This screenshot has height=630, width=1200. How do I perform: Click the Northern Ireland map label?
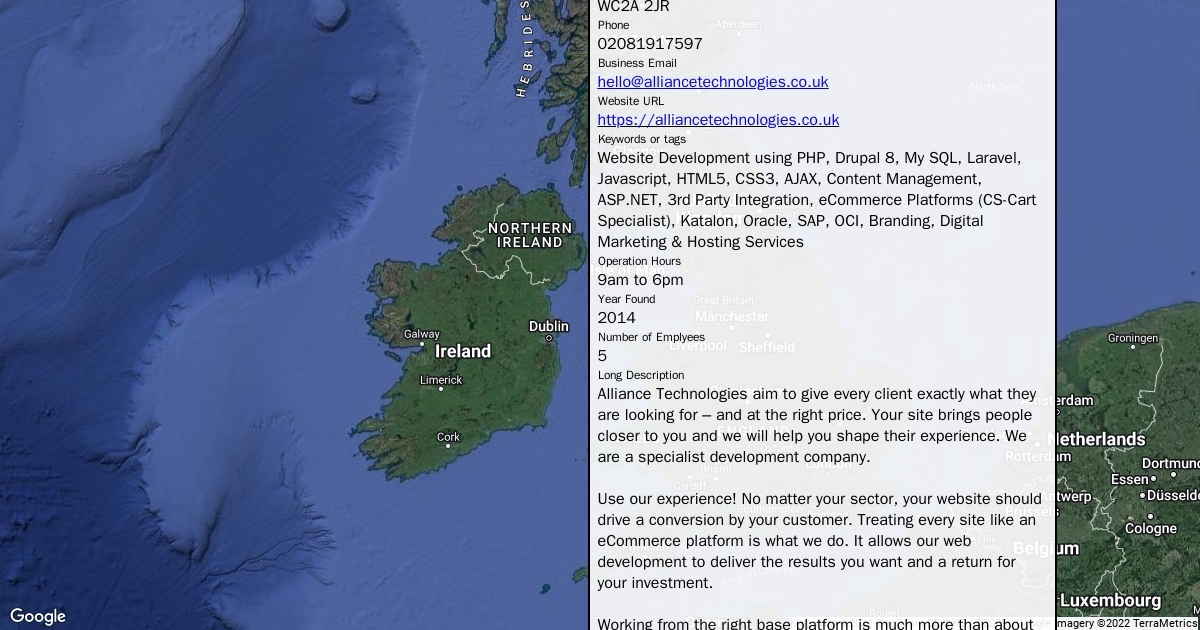pyautogui.click(x=530, y=235)
